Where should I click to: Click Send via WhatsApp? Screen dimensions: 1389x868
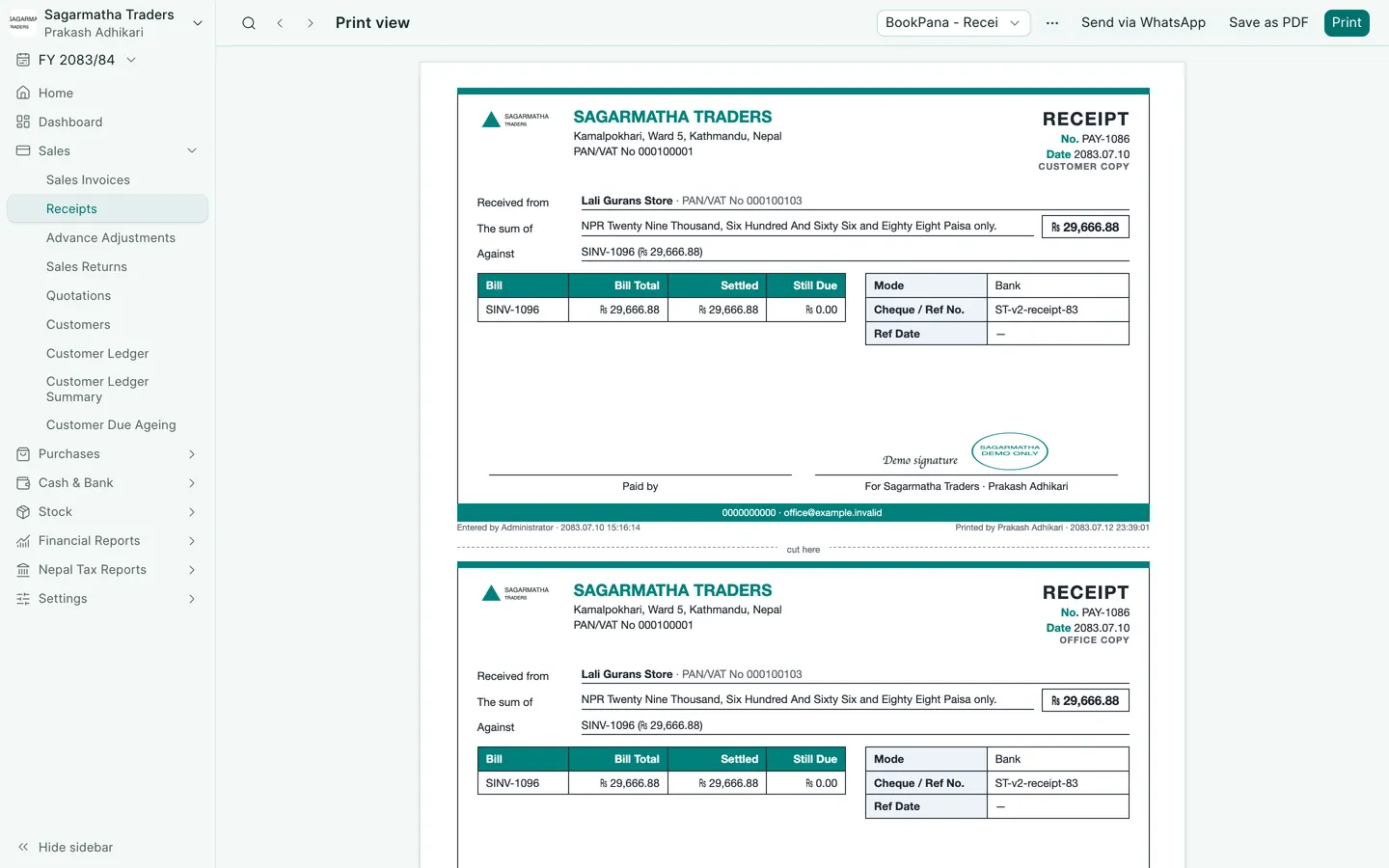[1143, 23]
